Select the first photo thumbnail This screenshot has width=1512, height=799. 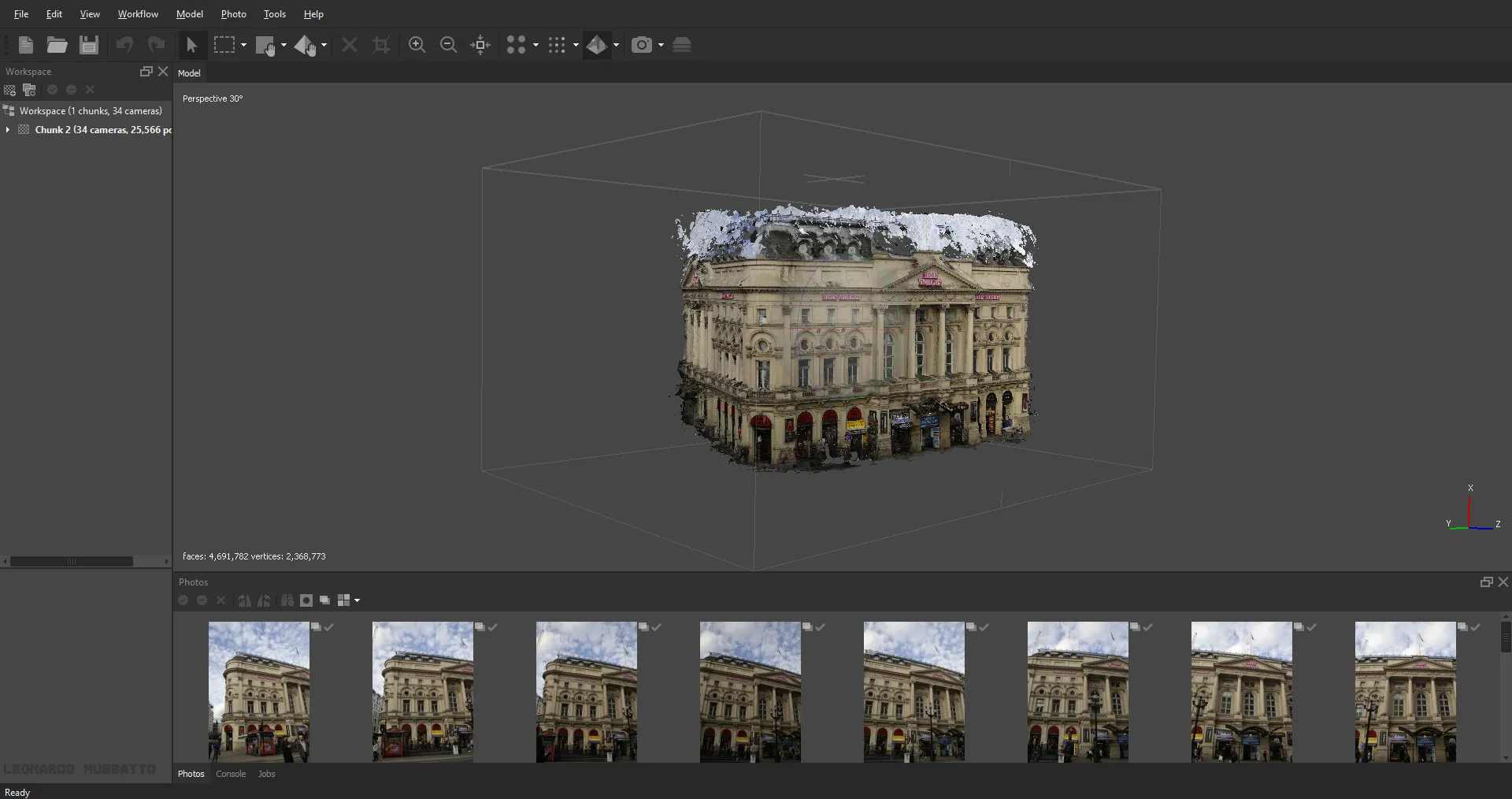tap(258, 691)
